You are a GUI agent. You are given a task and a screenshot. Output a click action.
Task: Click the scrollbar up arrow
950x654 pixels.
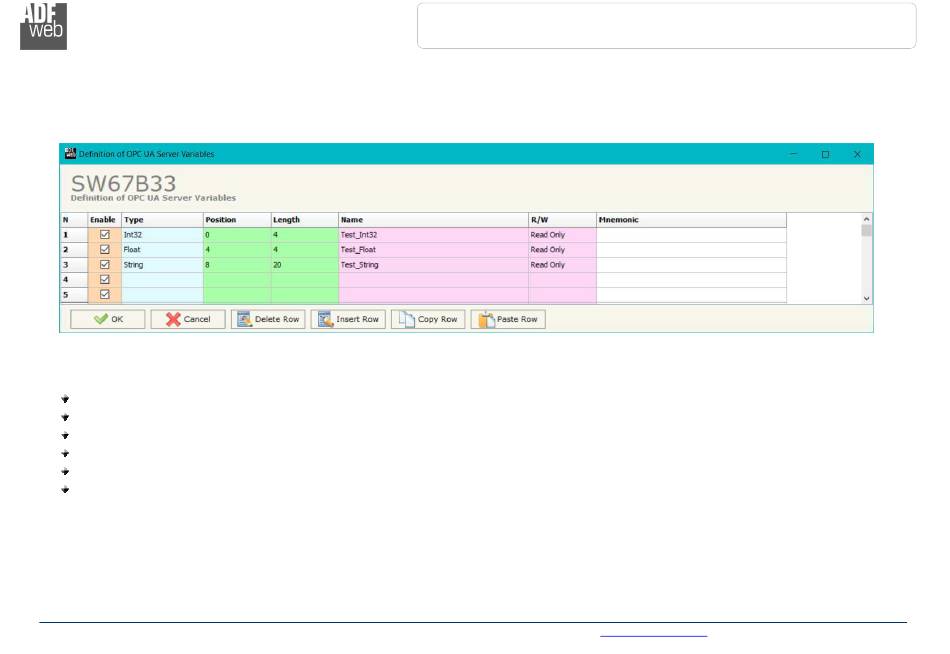866,219
